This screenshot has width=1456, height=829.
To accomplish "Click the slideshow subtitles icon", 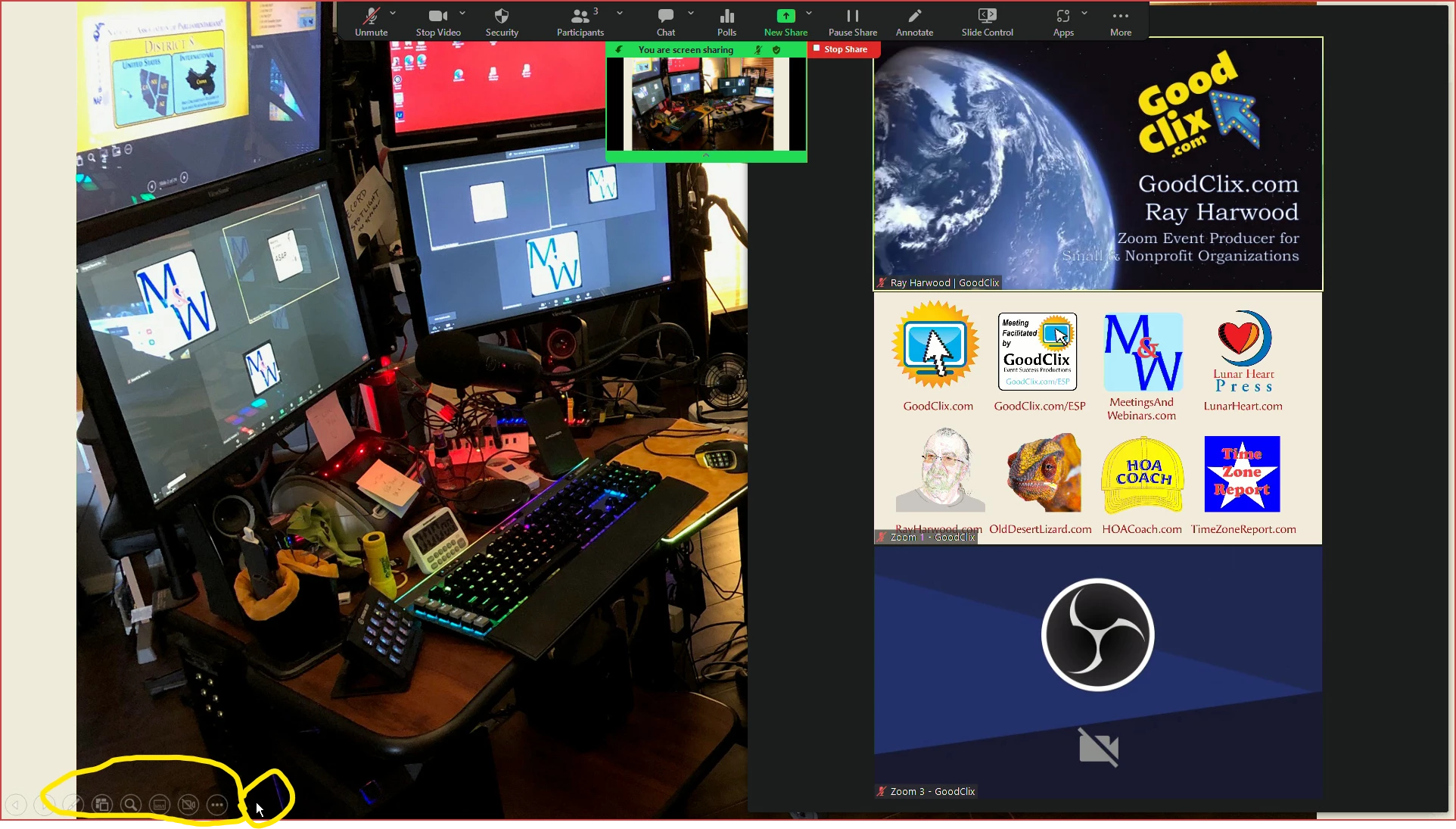I will coord(160,805).
